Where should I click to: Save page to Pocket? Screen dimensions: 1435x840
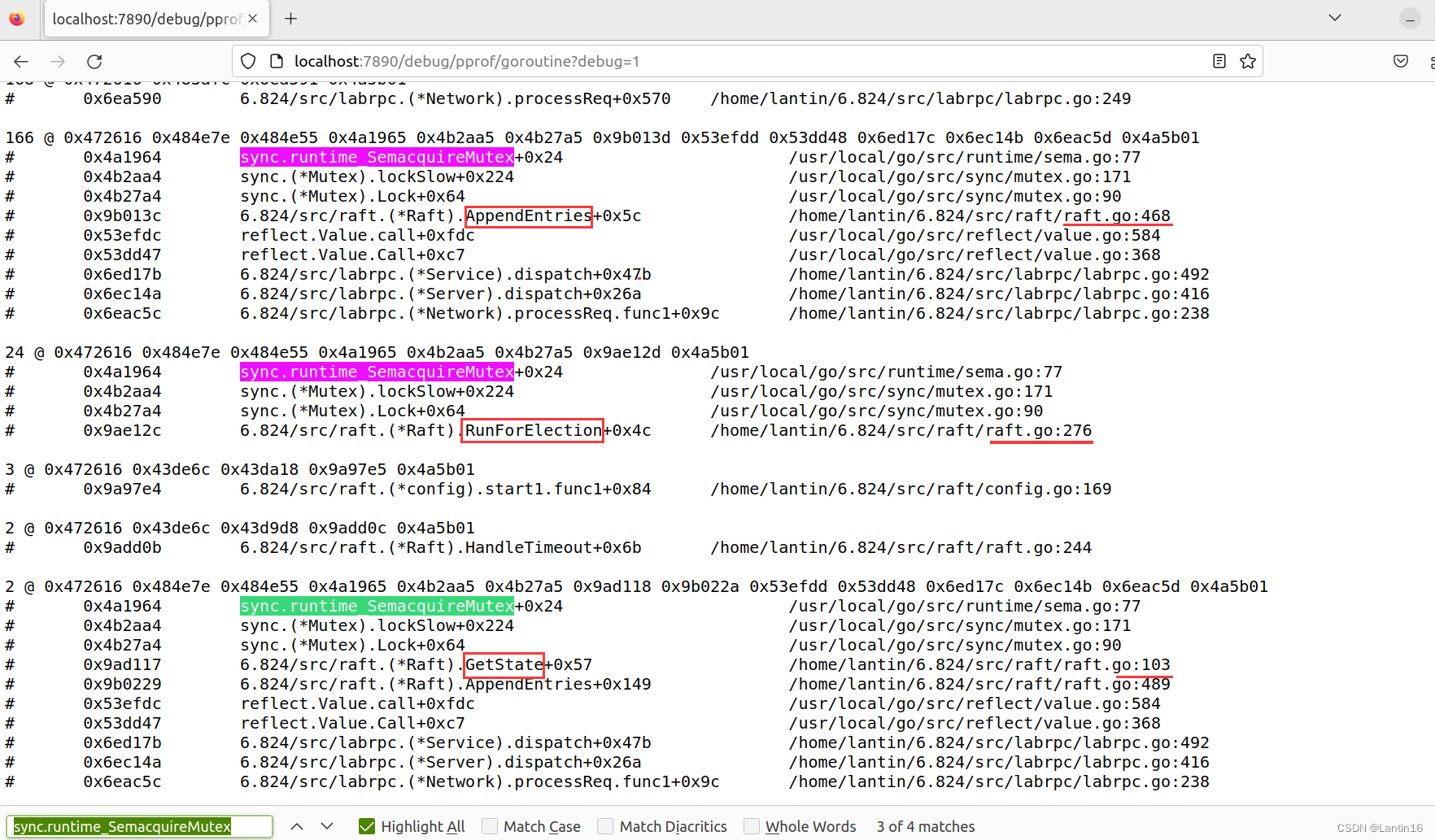click(x=1401, y=61)
